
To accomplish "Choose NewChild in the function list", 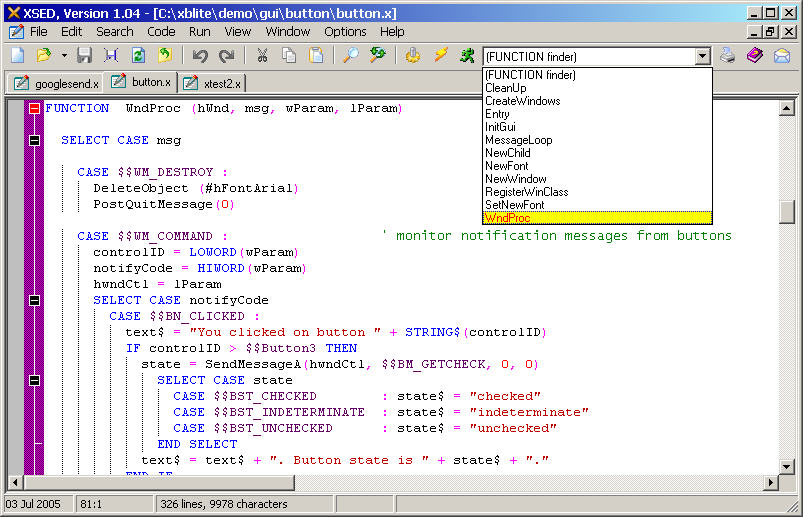I will (x=597, y=153).
